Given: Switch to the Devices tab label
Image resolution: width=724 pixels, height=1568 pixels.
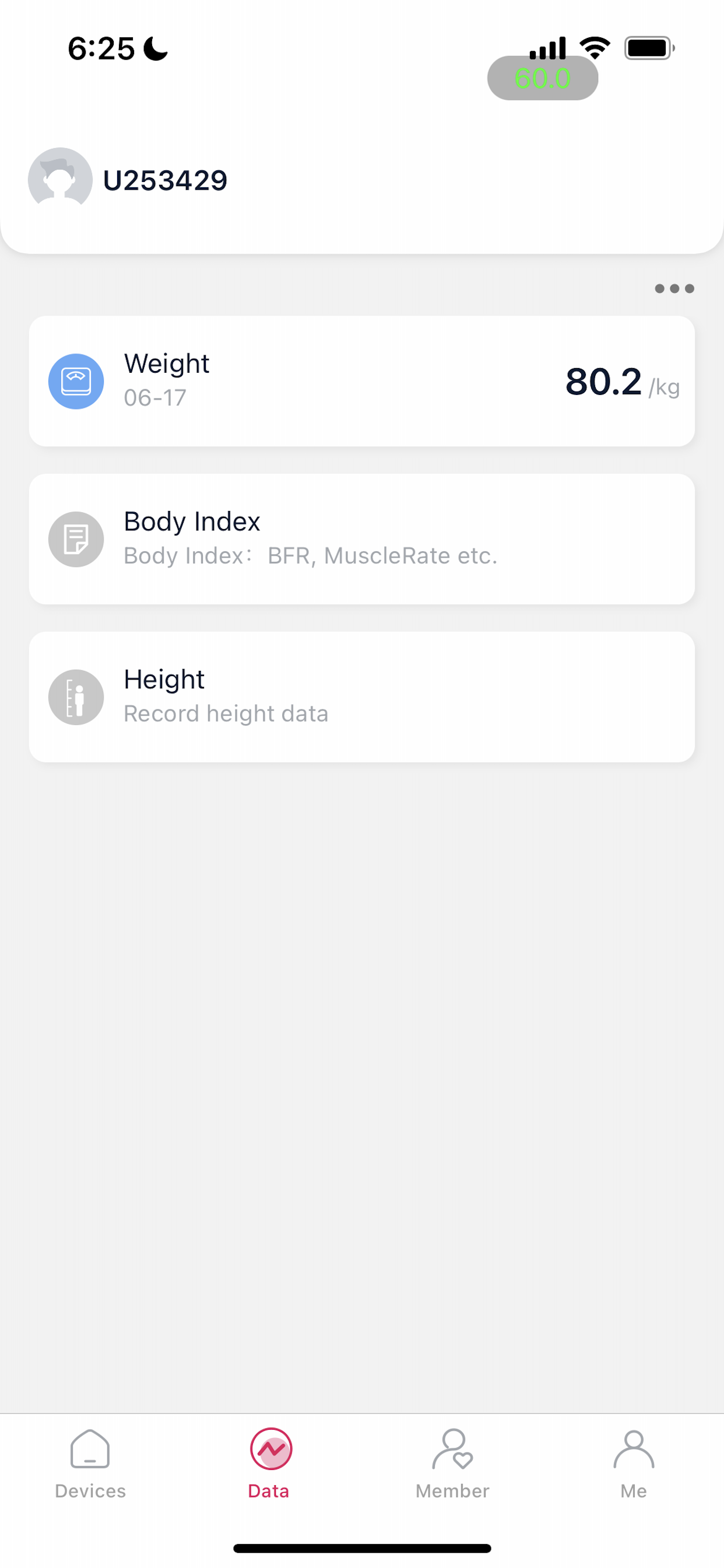Looking at the screenshot, I should (x=90, y=1492).
